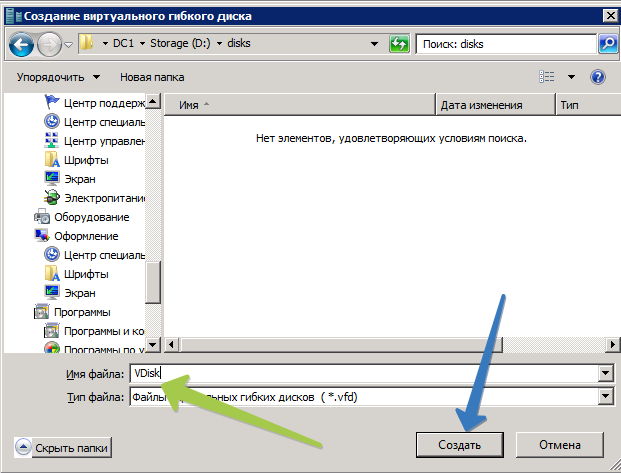Select Оформление item in tree
621x473 pixels.
[x=76, y=236]
